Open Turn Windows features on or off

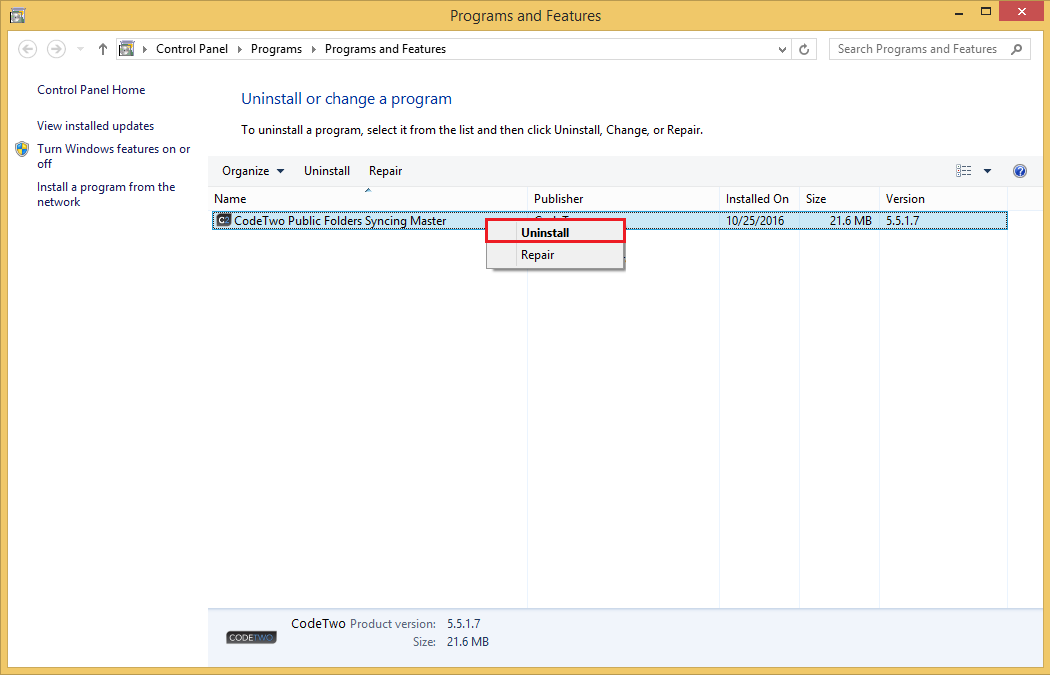(x=114, y=156)
